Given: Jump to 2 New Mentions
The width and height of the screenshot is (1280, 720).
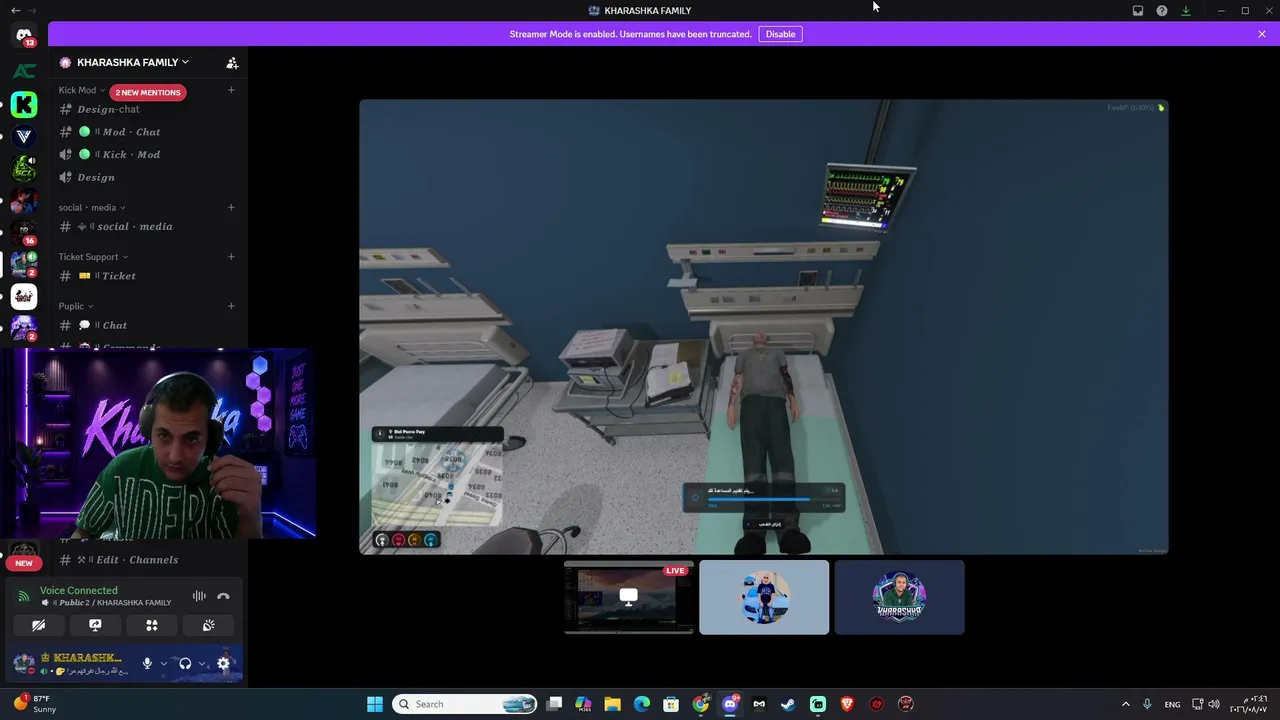Looking at the screenshot, I should click(x=148, y=92).
